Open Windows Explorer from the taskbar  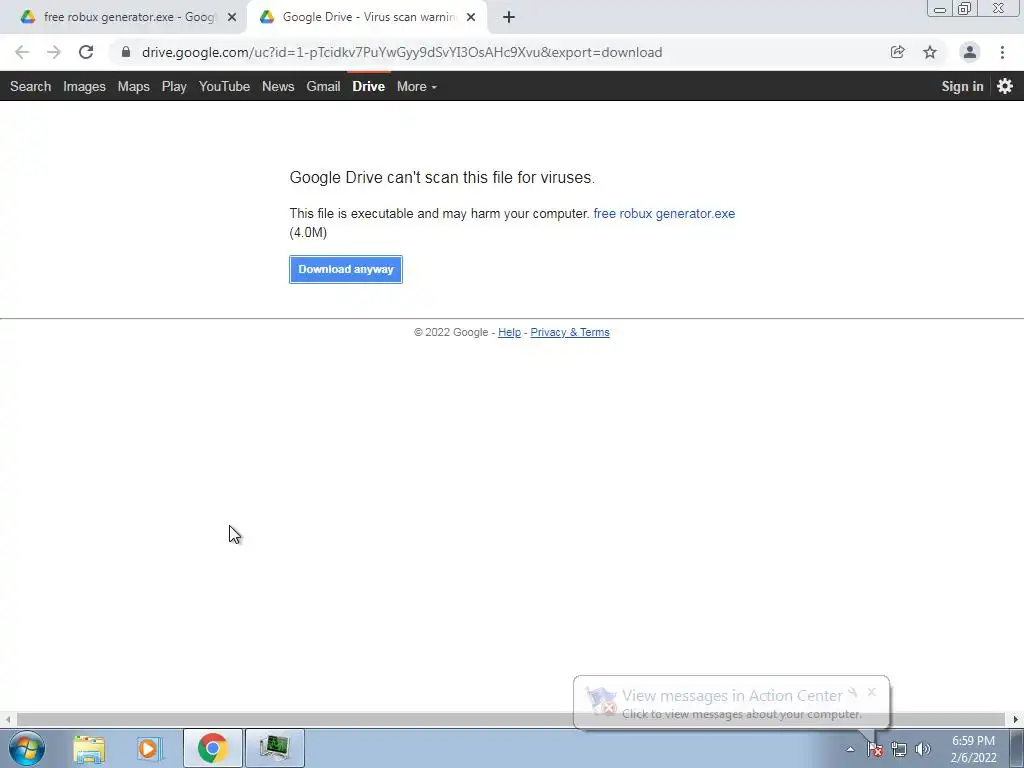tap(89, 748)
